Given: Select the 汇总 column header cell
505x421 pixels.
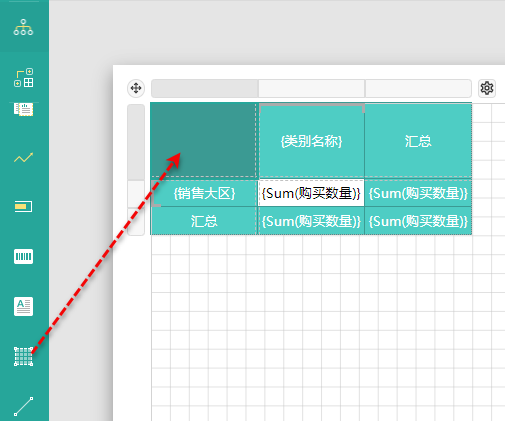Looking at the screenshot, I should [x=418, y=141].
